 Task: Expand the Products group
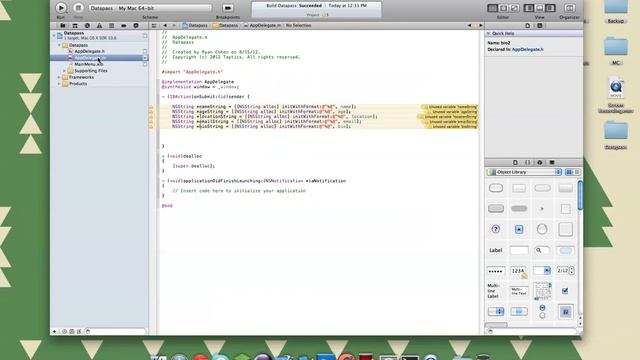tap(60, 84)
